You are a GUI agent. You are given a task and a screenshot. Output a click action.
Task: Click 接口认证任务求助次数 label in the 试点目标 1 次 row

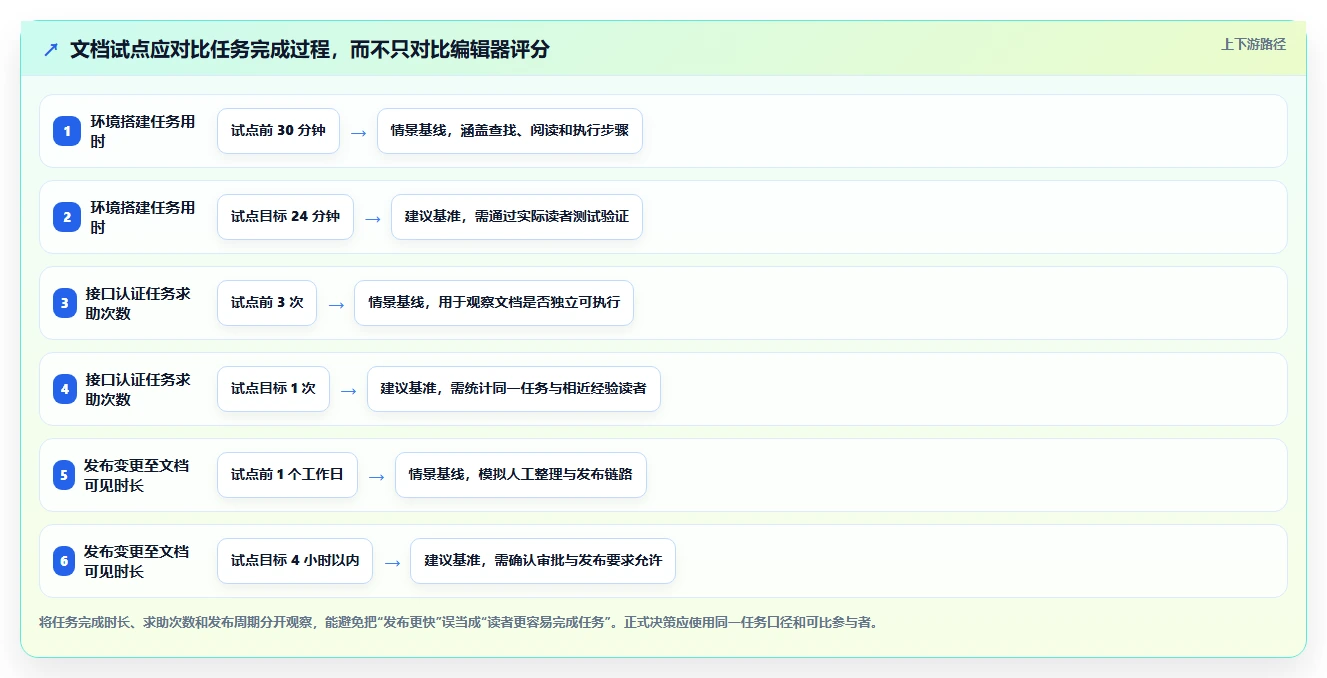pos(138,389)
